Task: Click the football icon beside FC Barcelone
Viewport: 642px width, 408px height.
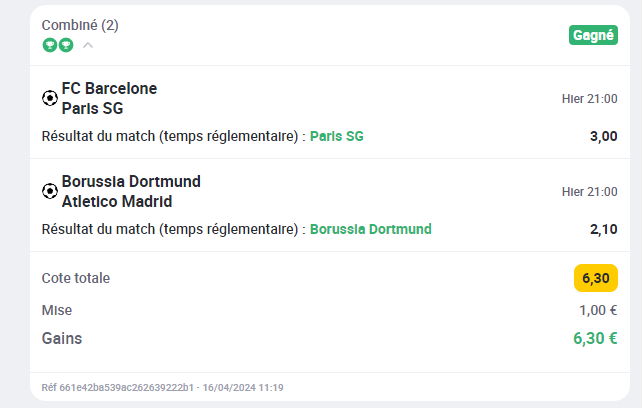Action: coord(50,98)
